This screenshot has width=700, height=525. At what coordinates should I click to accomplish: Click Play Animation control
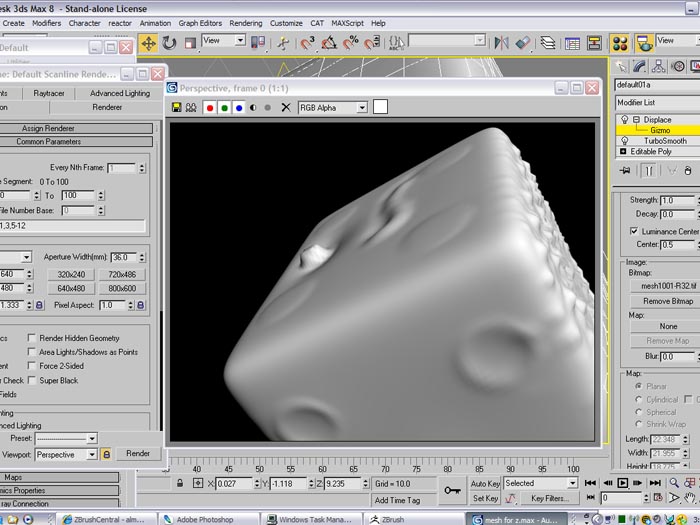point(622,483)
